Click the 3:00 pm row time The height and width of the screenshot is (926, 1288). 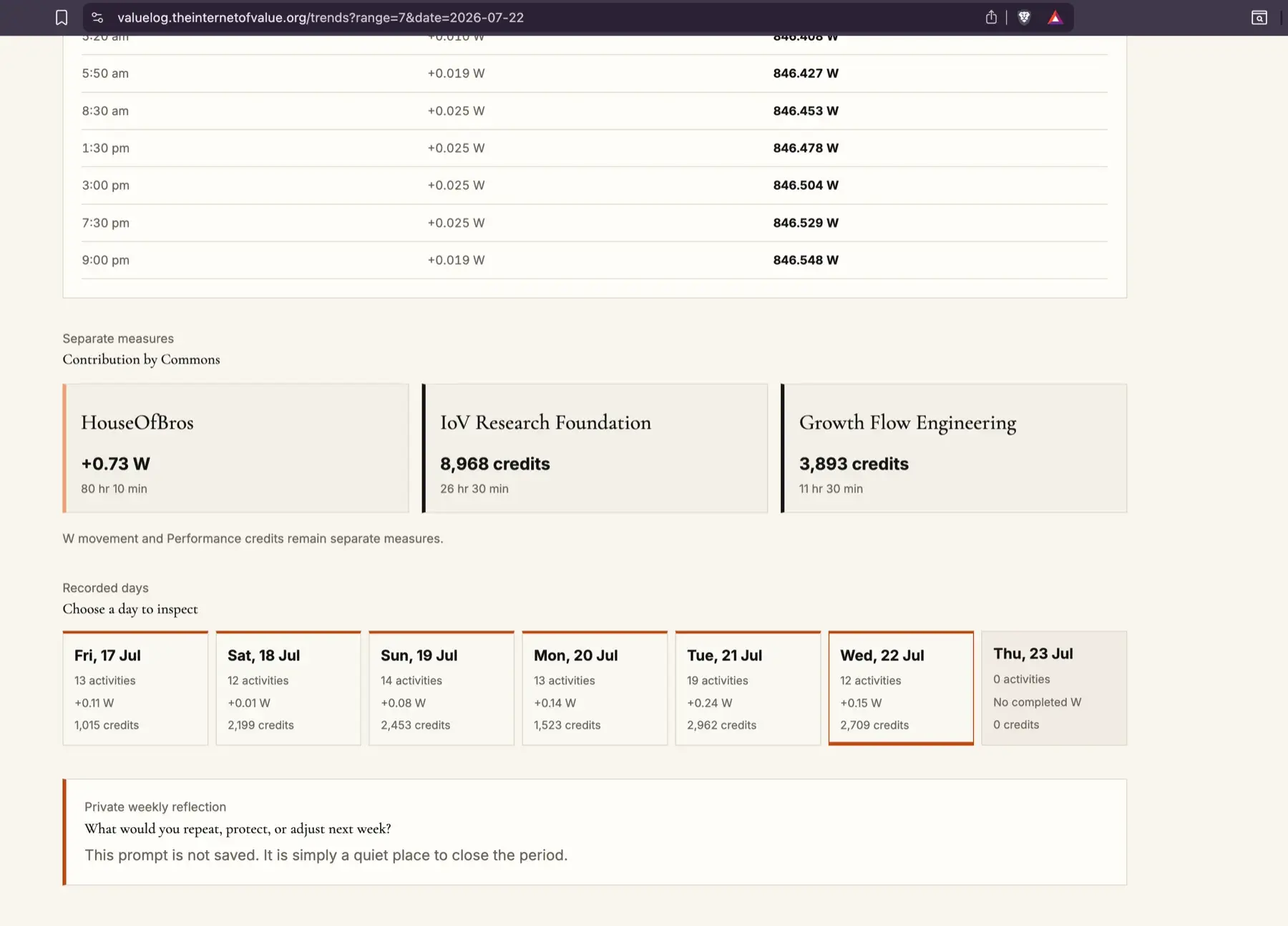coord(105,185)
